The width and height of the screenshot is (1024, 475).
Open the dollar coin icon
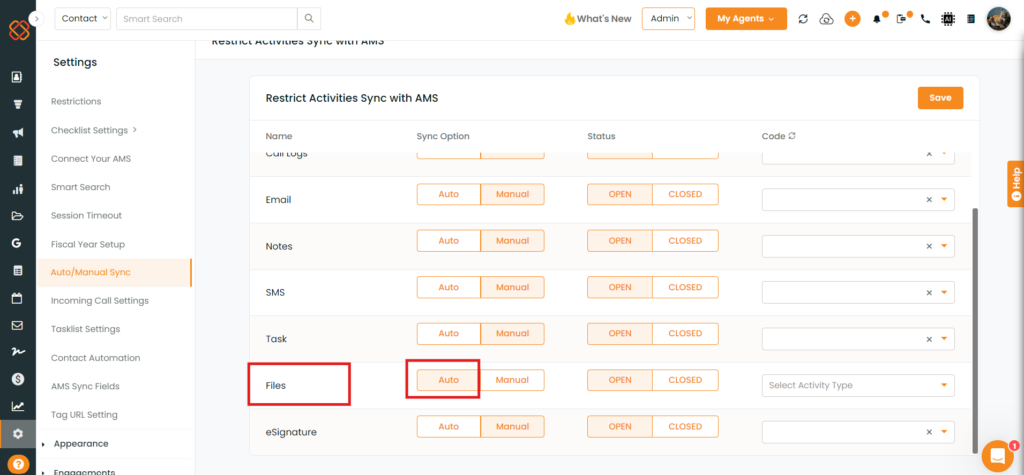[x=18, y=379]
